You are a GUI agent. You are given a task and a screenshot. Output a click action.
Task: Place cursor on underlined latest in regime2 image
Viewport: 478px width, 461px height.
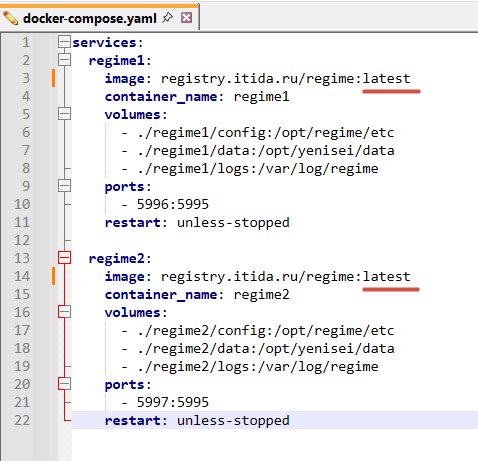pos(387,277)
